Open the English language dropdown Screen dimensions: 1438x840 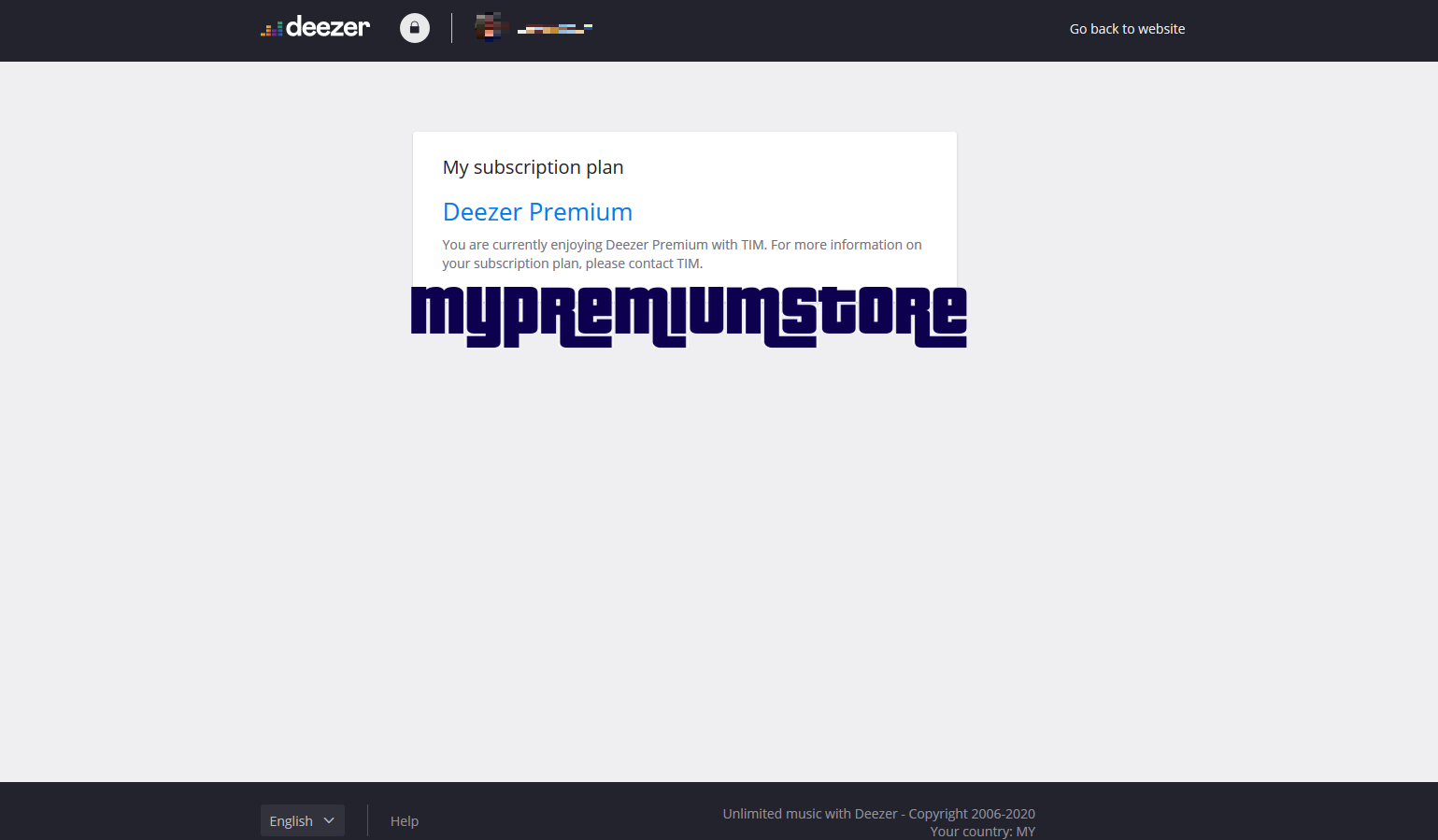tap(303, 820)
